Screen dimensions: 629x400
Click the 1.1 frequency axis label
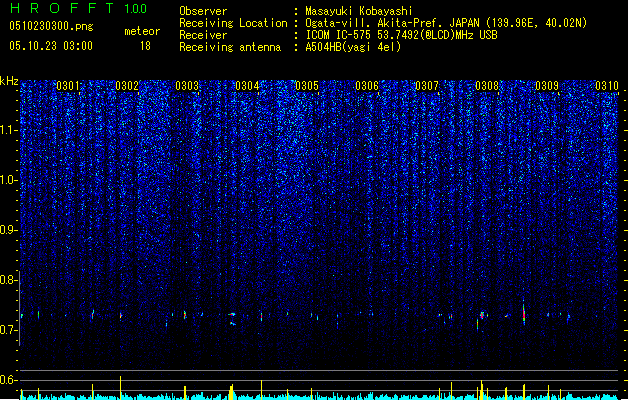(8, 130)
